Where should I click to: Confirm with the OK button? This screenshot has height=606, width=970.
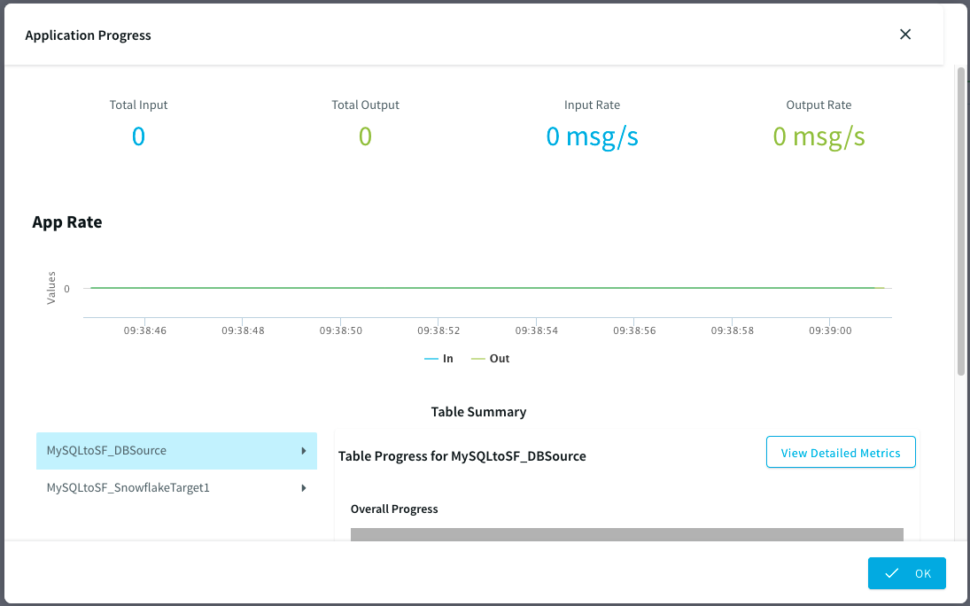(x=906, y=573)
